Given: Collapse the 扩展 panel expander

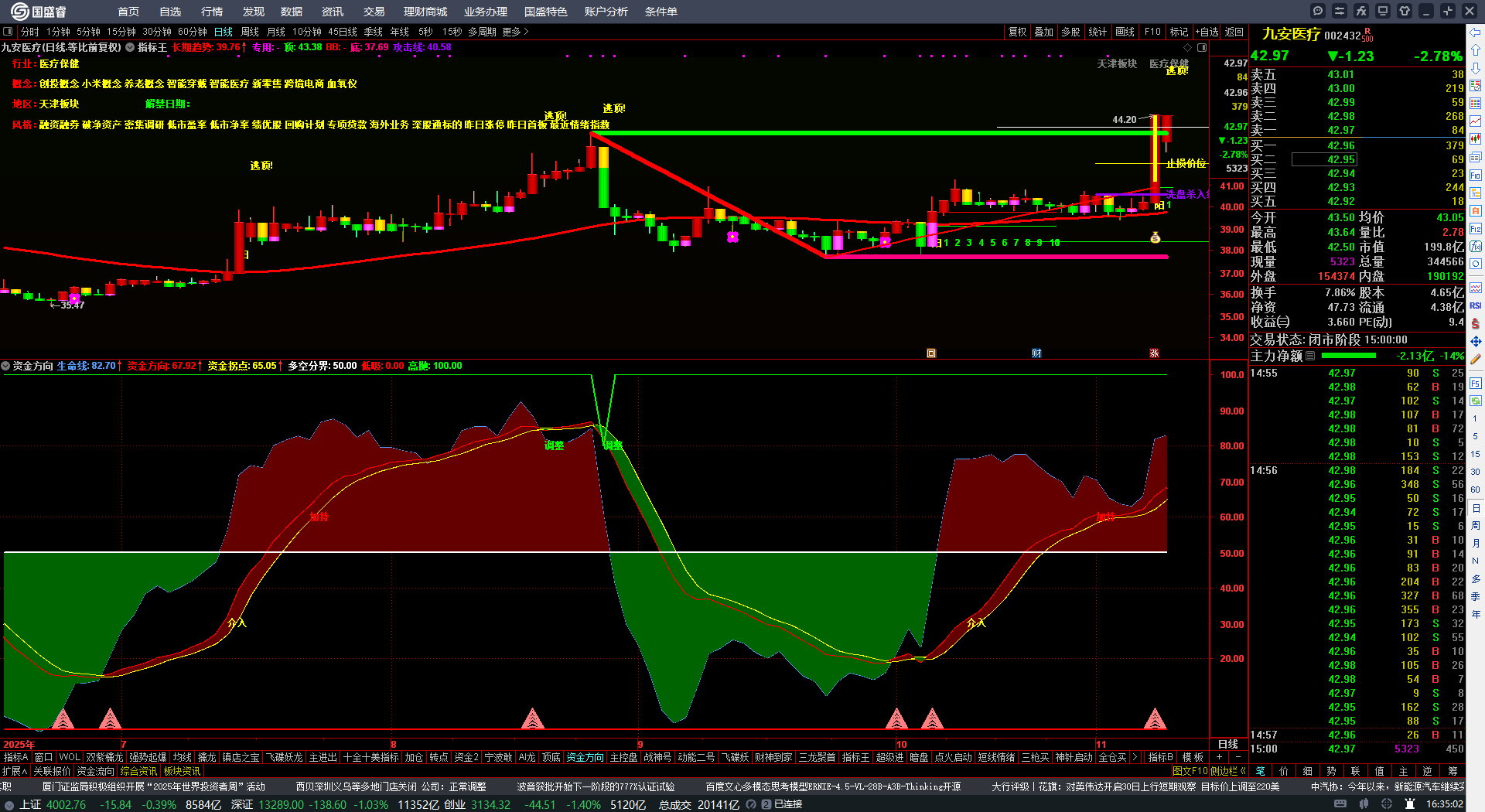Looking at the screenshot, I should coord(15,771).
